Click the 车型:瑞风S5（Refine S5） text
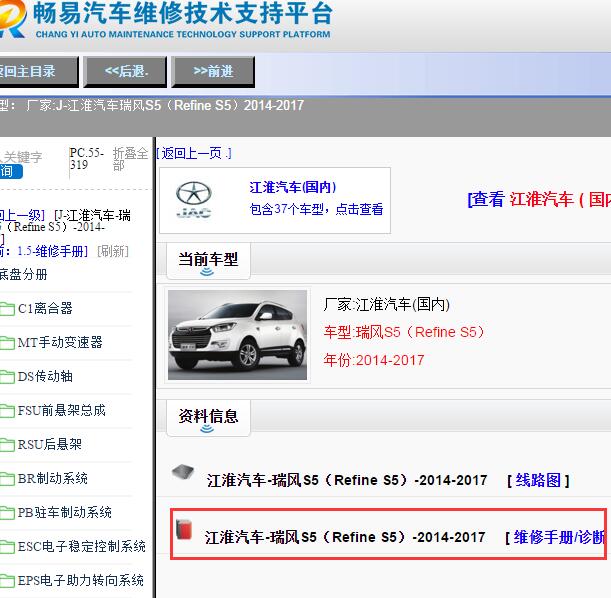The width and height of the screenshot is (611, 598). [404, 332]
